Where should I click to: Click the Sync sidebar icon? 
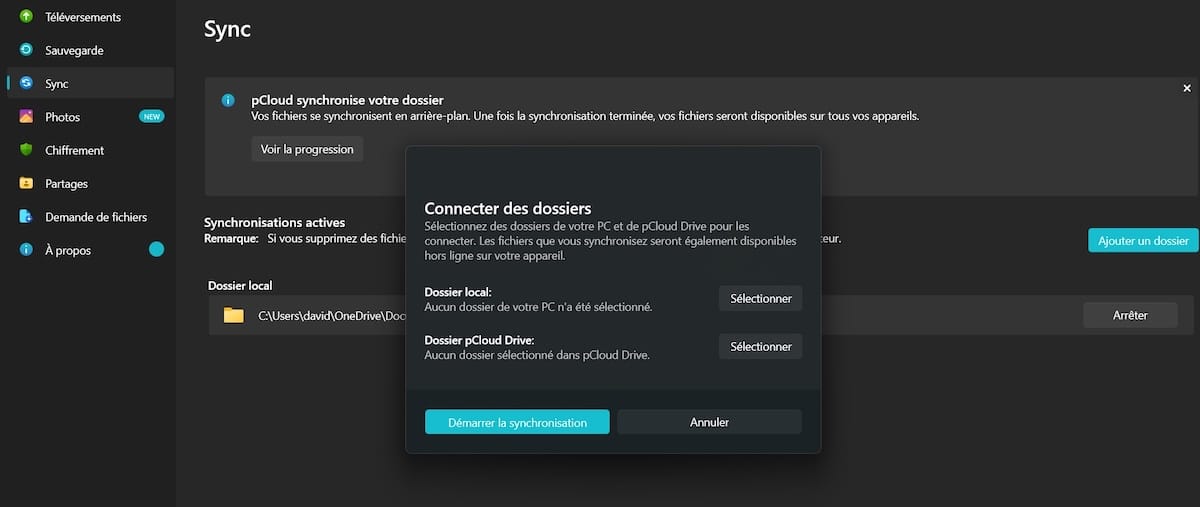[26, 84]
